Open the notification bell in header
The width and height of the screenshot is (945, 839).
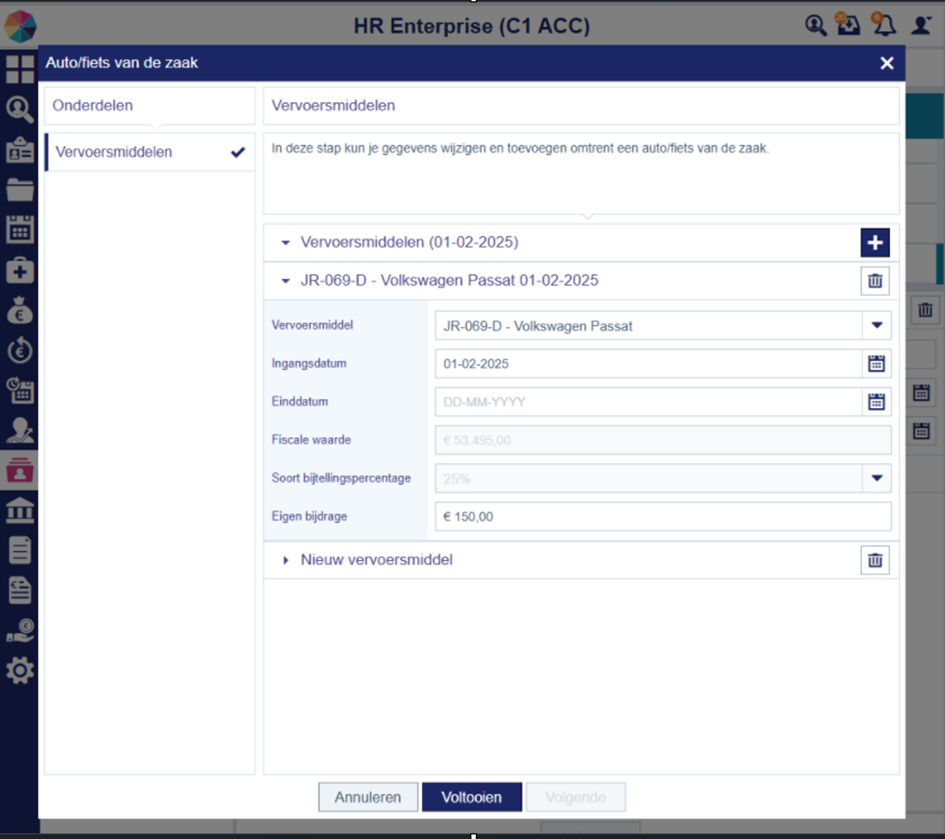point(884,25)
